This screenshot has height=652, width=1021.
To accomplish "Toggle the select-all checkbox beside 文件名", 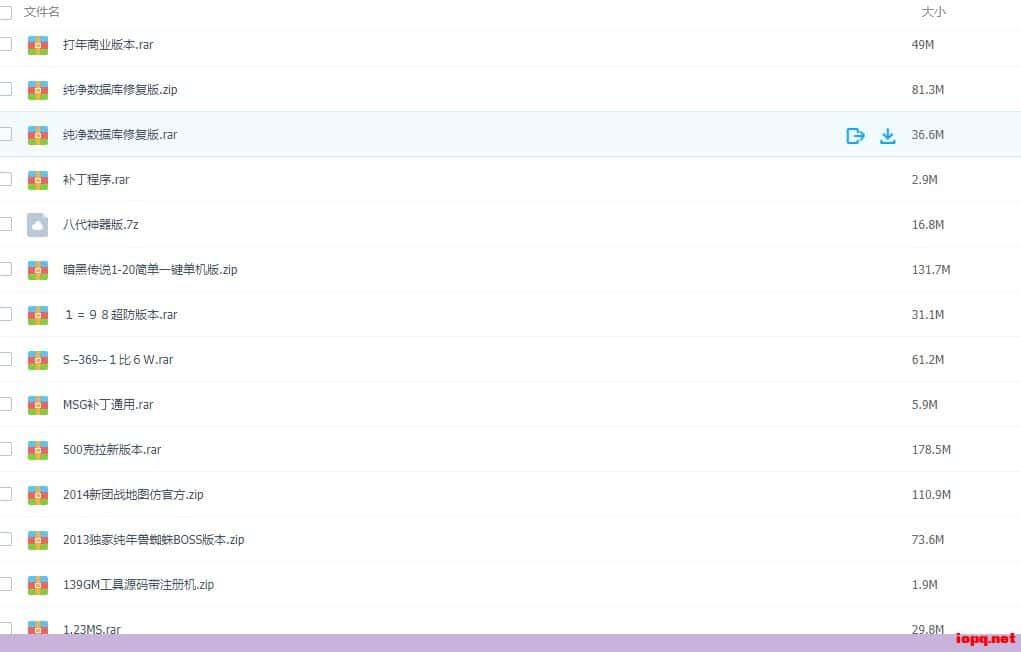I will tap(5, 13).
